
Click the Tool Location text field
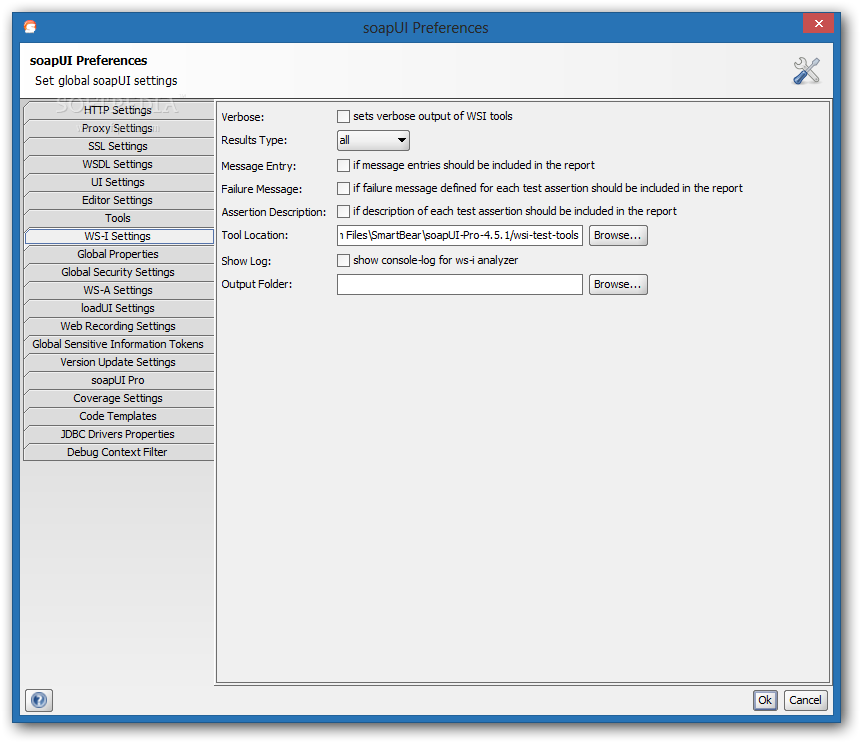click(x=460, y=236)
